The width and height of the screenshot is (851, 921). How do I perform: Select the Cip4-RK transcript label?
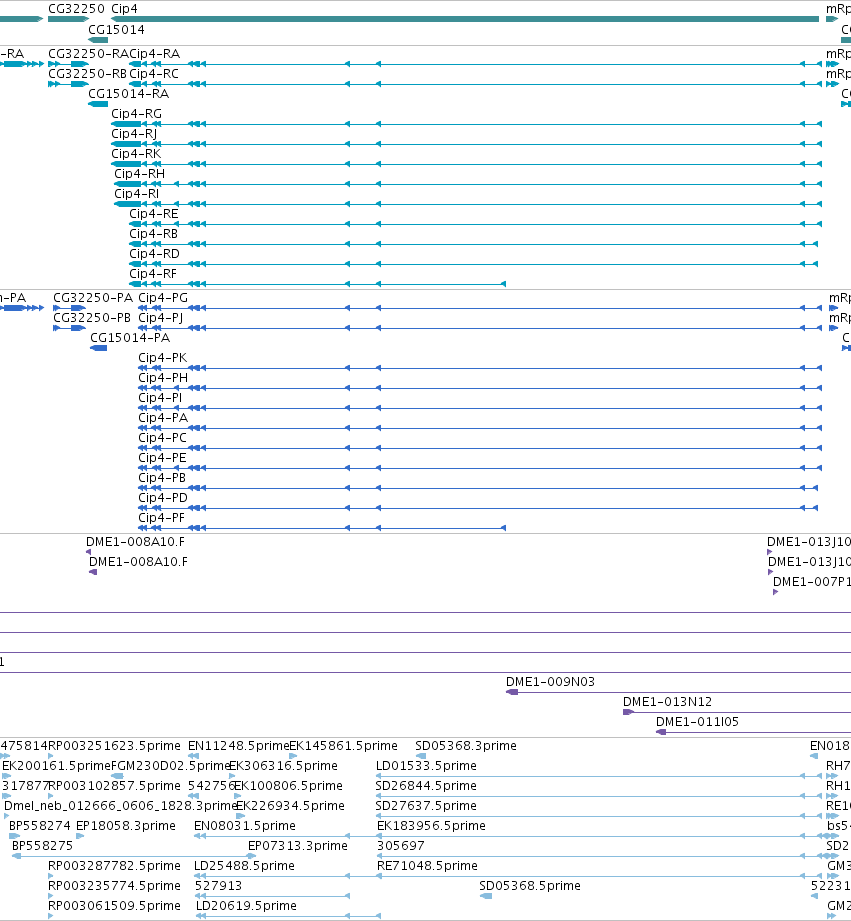[136, 154]
